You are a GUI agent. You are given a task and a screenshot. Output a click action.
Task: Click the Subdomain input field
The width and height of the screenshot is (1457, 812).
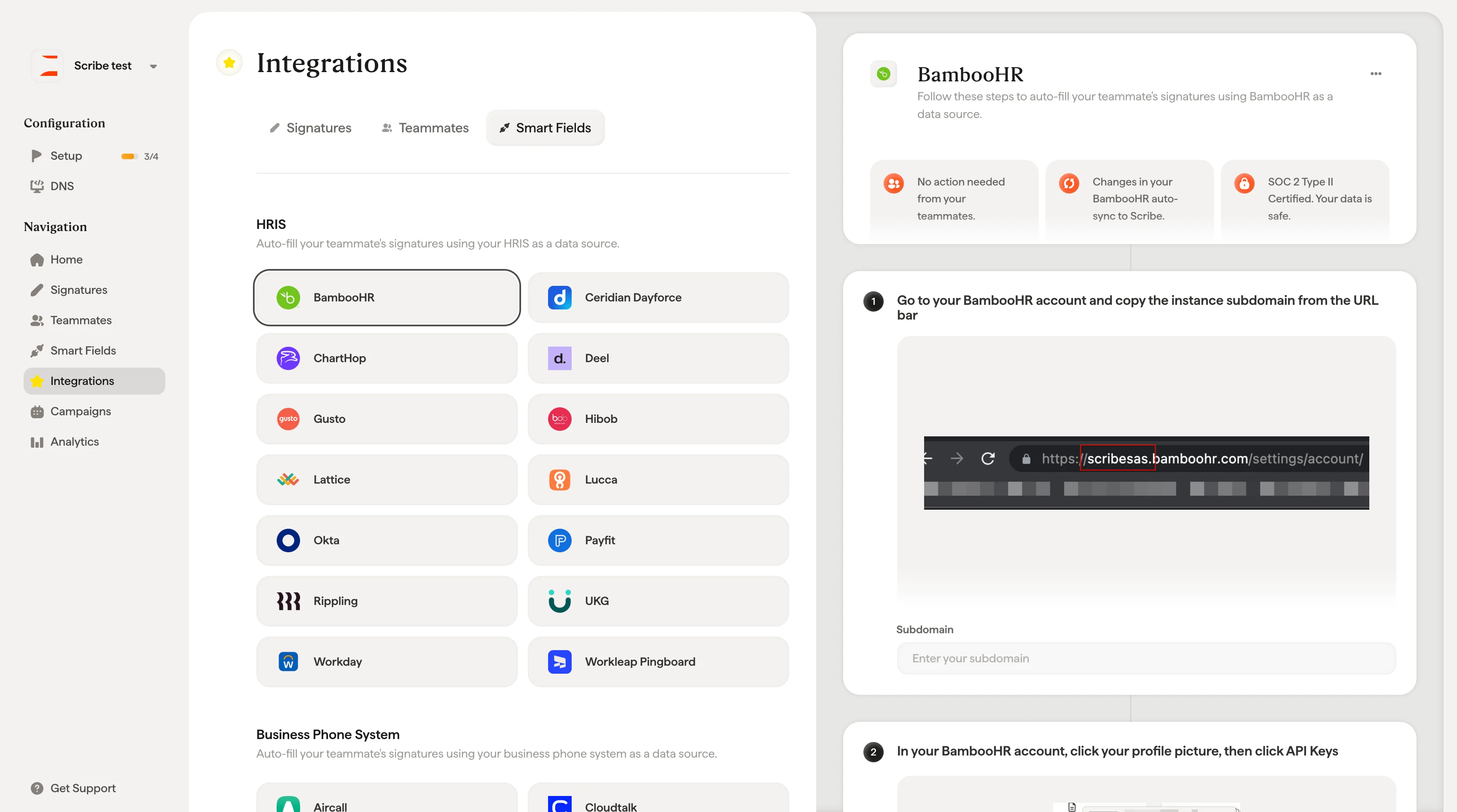(1146, 658)
